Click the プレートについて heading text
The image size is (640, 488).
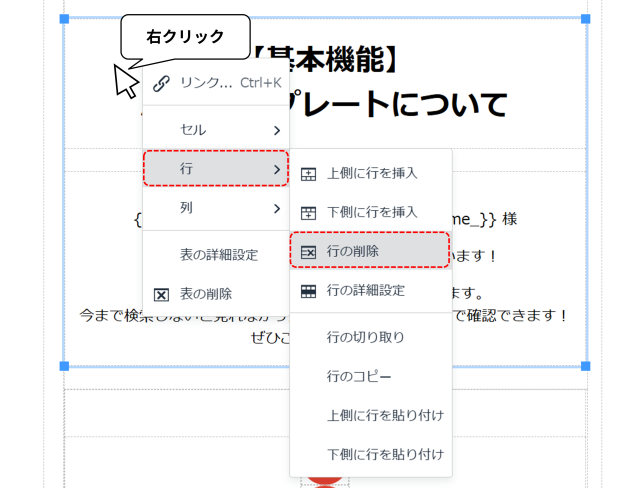pyautogui.click(x=398, y=104)
